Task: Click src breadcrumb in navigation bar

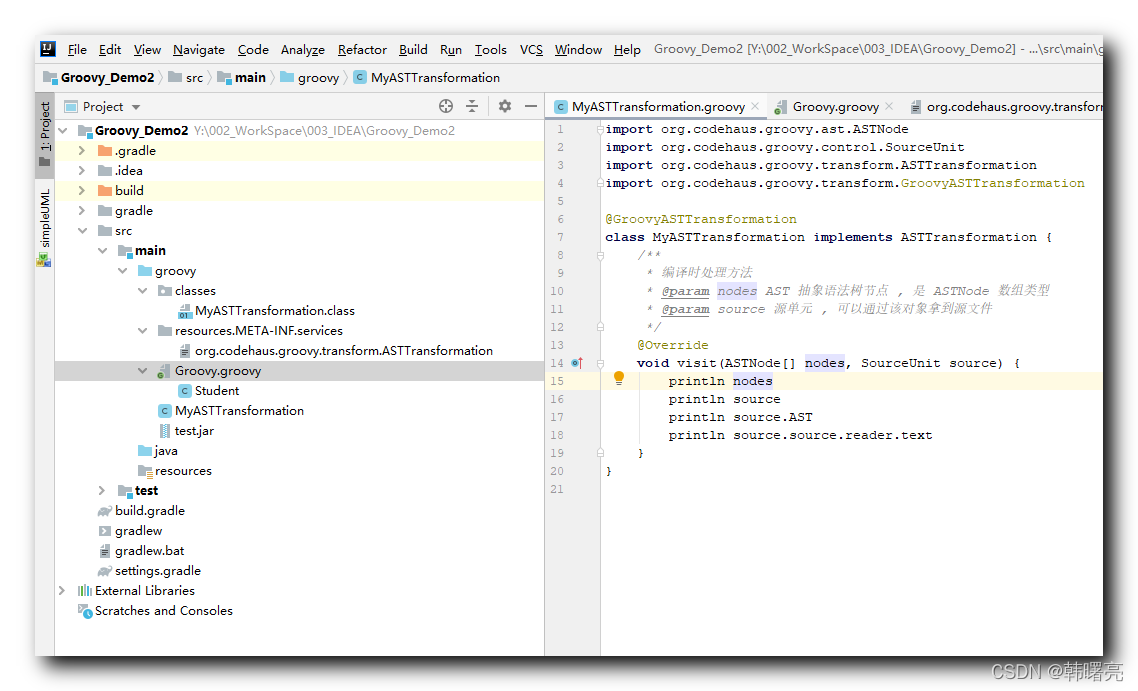Action: [187, 78]
